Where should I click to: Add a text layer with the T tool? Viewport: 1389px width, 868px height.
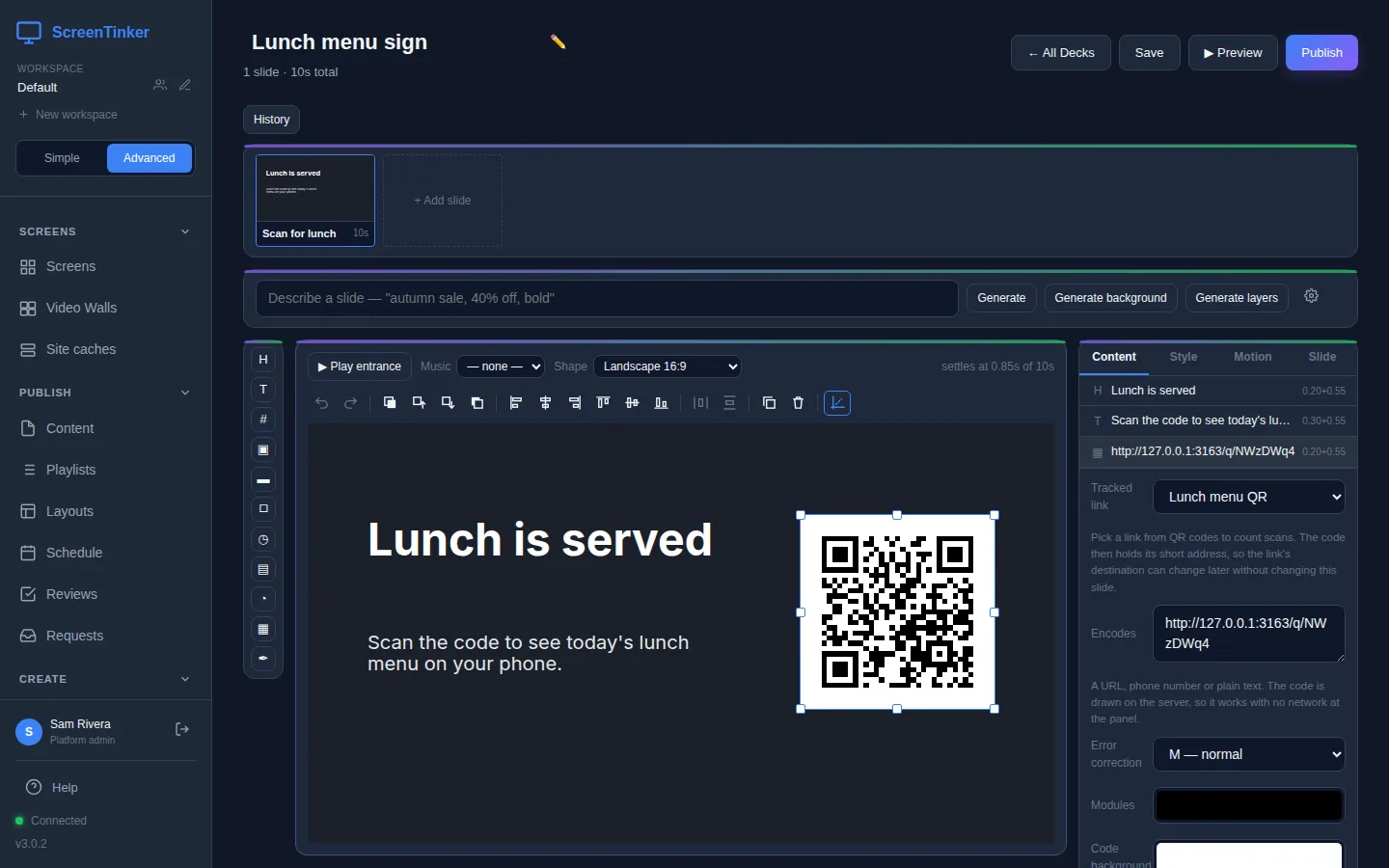click(x=263, y=390)
